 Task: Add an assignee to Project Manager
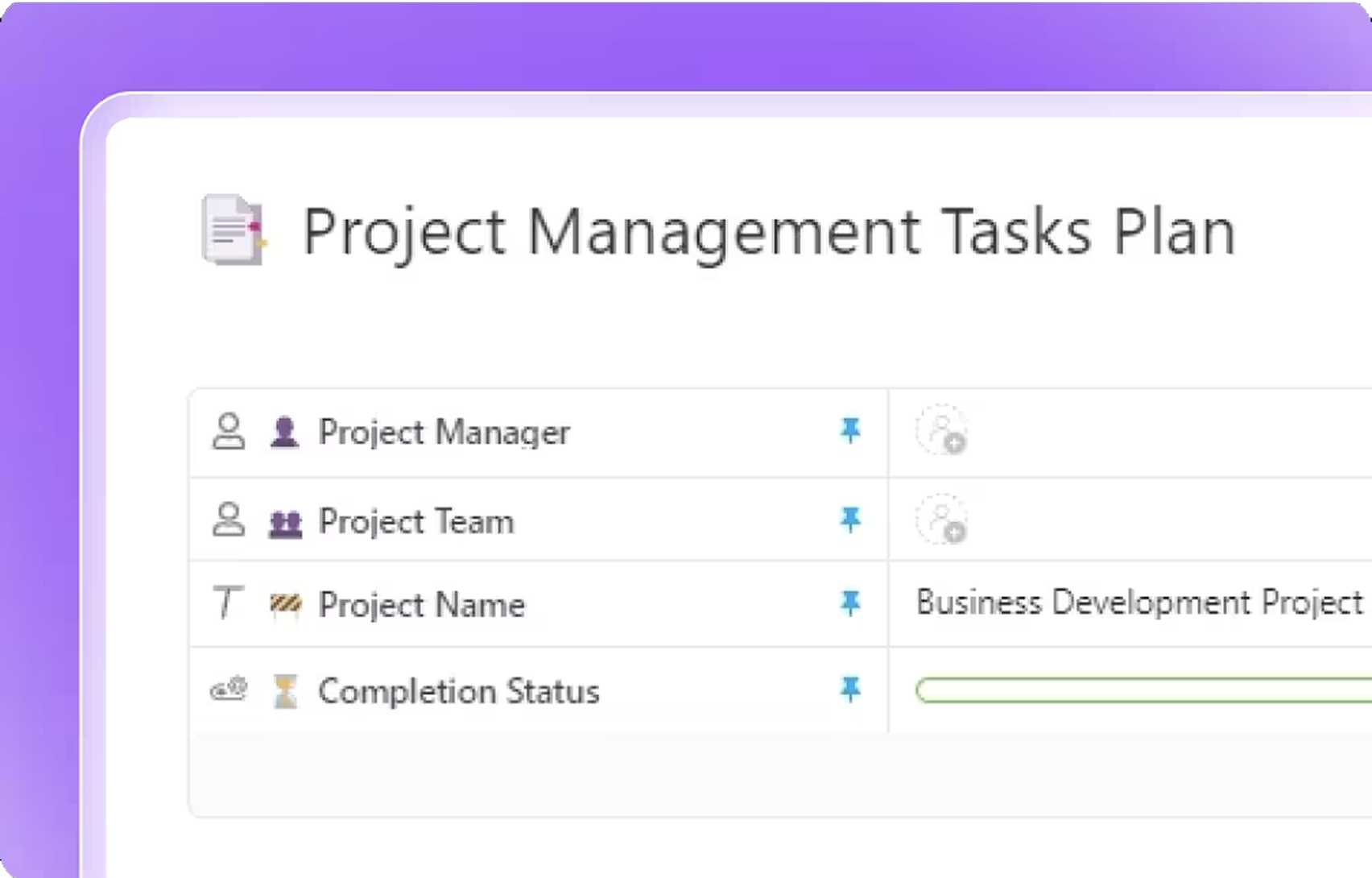(941, 430)
